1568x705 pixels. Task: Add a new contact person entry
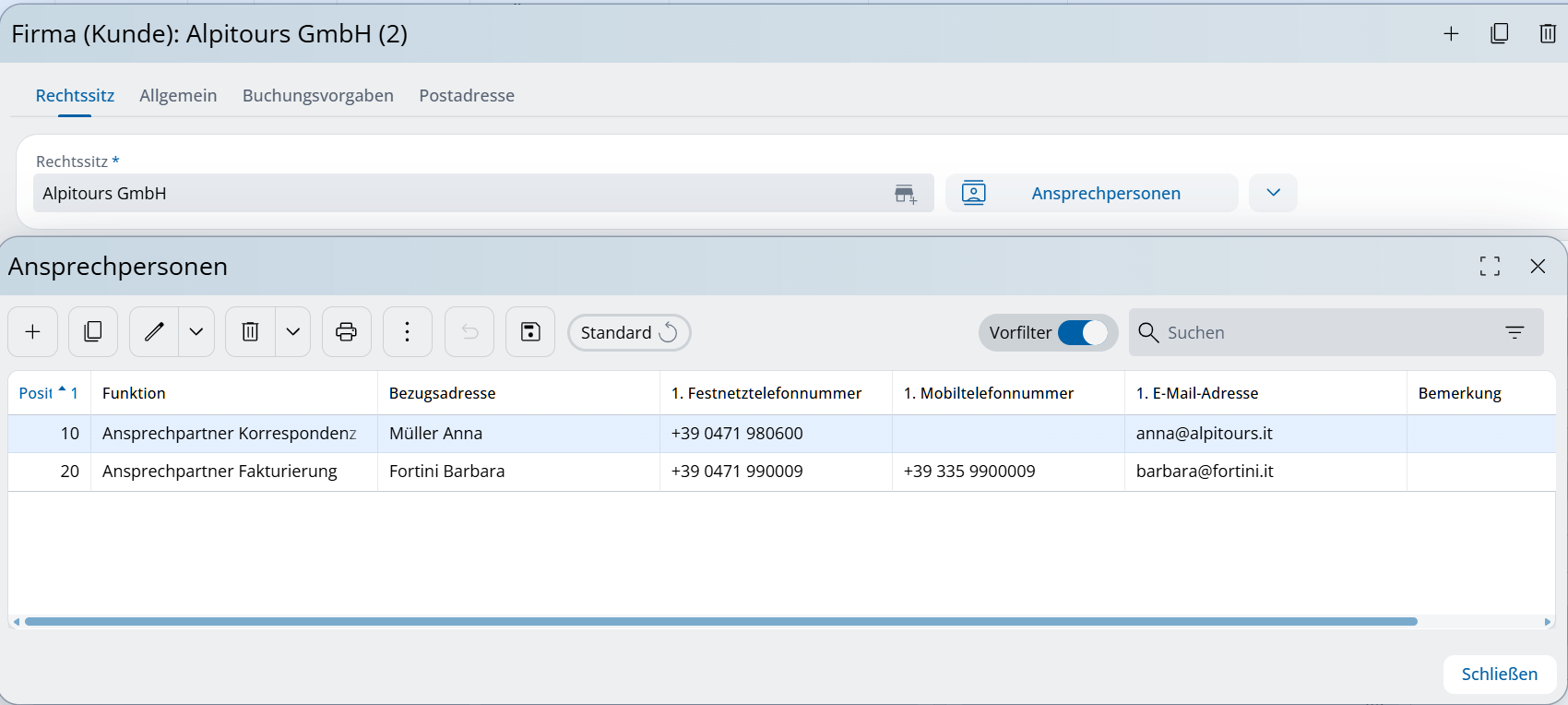click(33, 332)
